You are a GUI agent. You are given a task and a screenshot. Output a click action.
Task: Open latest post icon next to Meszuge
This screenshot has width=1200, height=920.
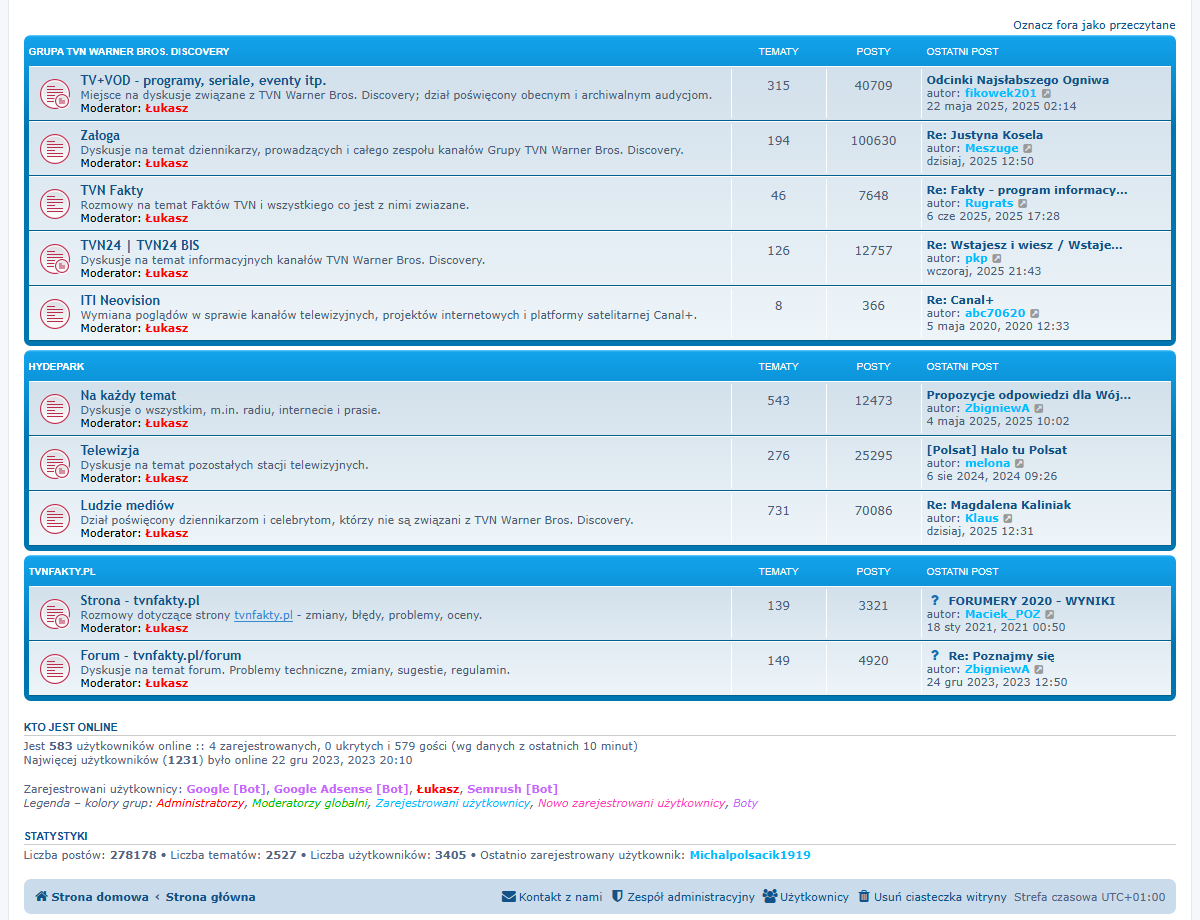[x=1028, y=148]
